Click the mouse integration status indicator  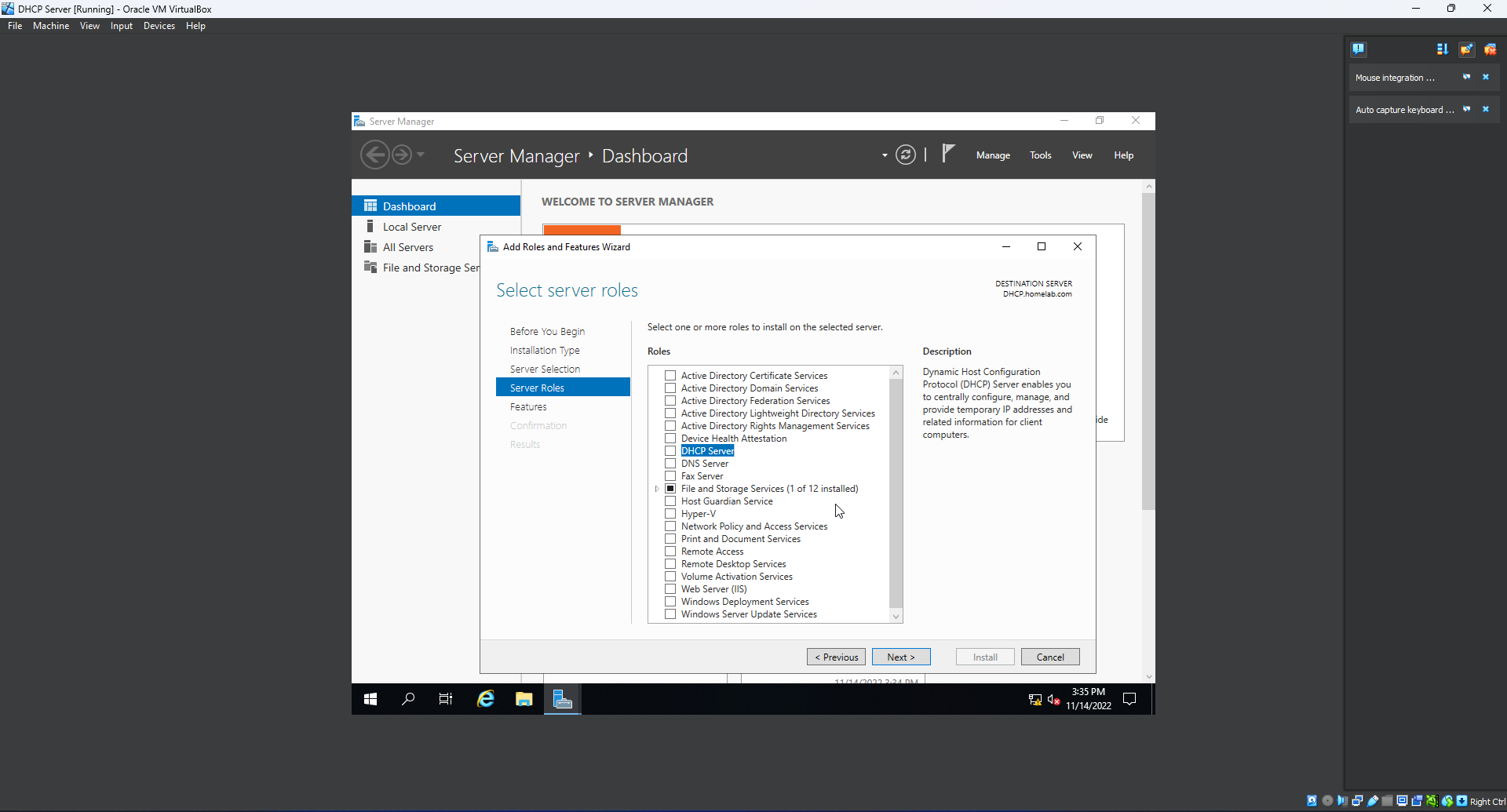pos(1447,801)
